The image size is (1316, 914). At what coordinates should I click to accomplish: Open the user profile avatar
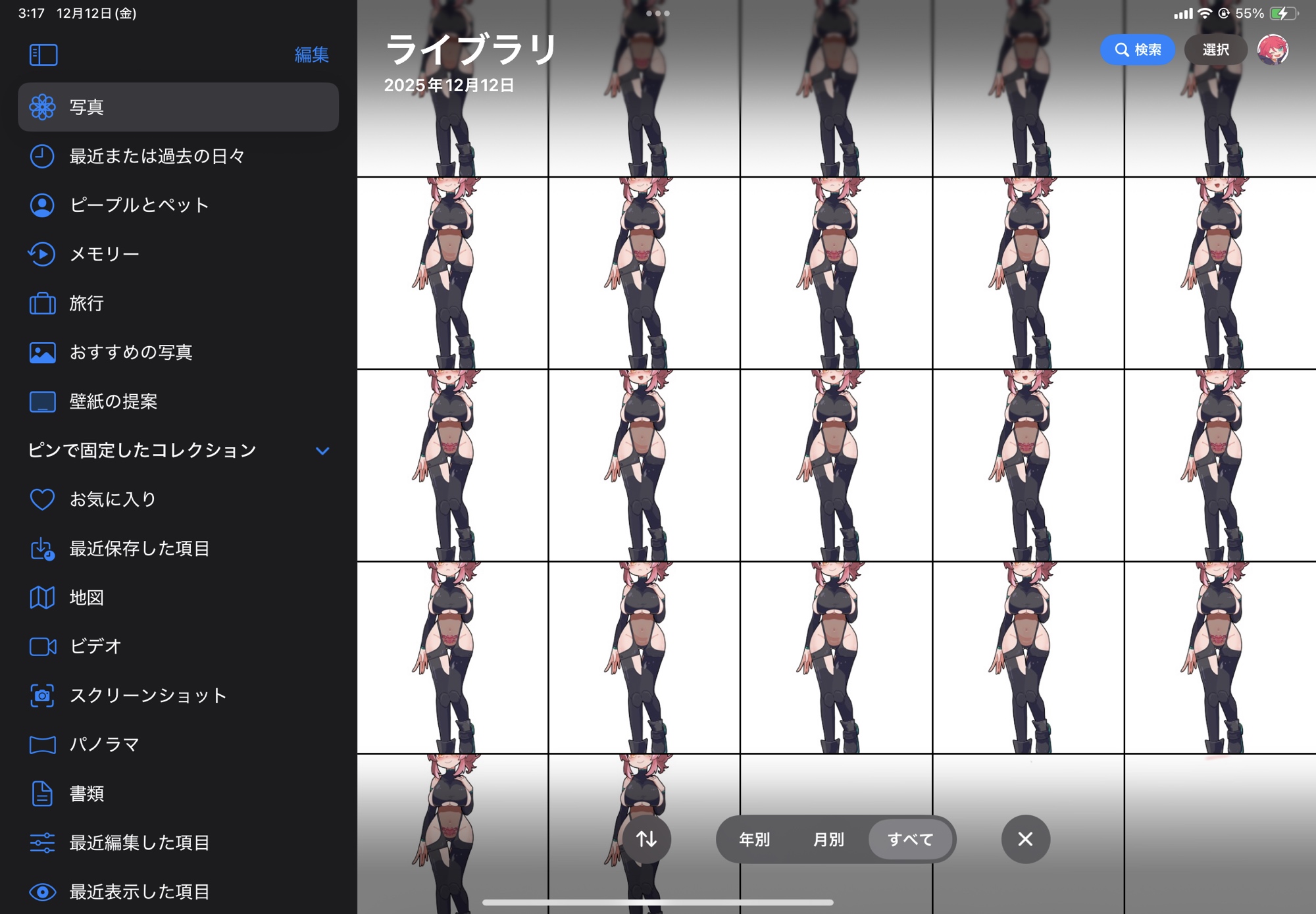(x=1273, y=50)
